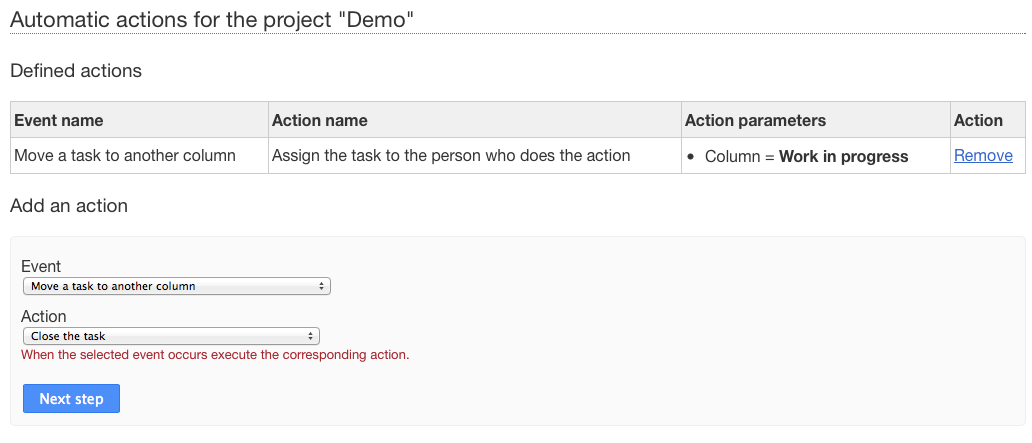Click the Defined actions heading
The image size is (1032, 443).
[76, 71]
